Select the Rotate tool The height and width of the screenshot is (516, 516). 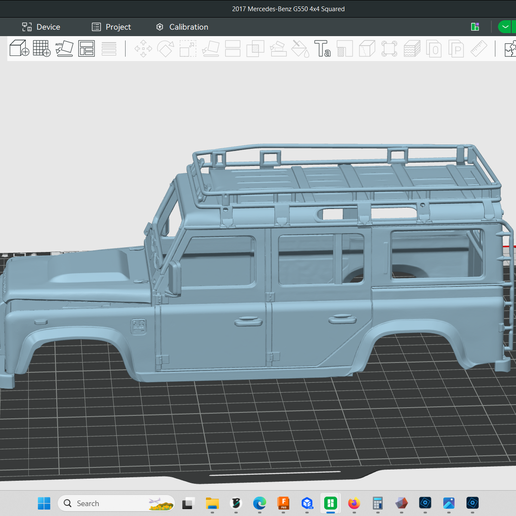[166, 49]
